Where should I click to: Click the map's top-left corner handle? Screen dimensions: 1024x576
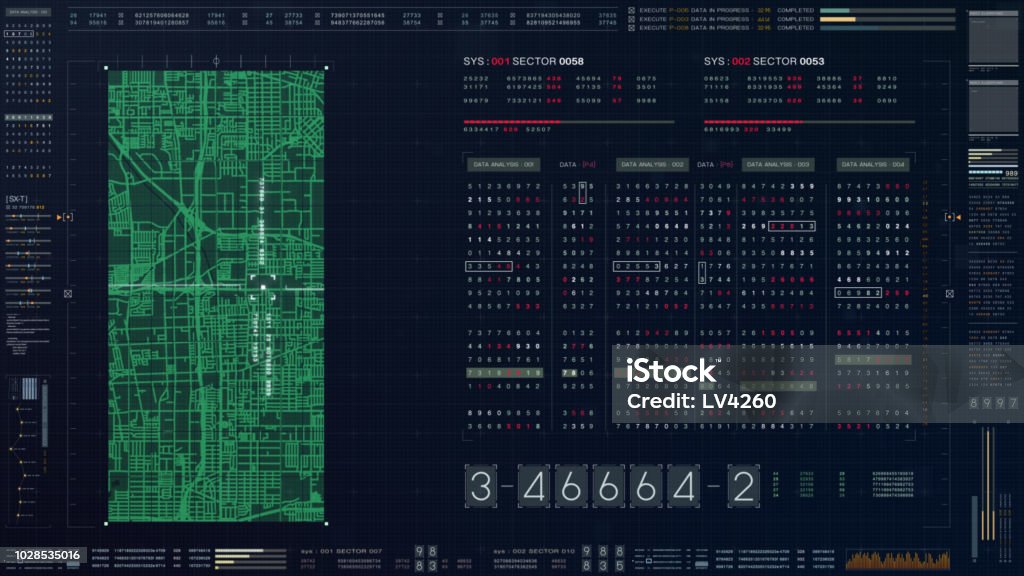tap(106, 67)
